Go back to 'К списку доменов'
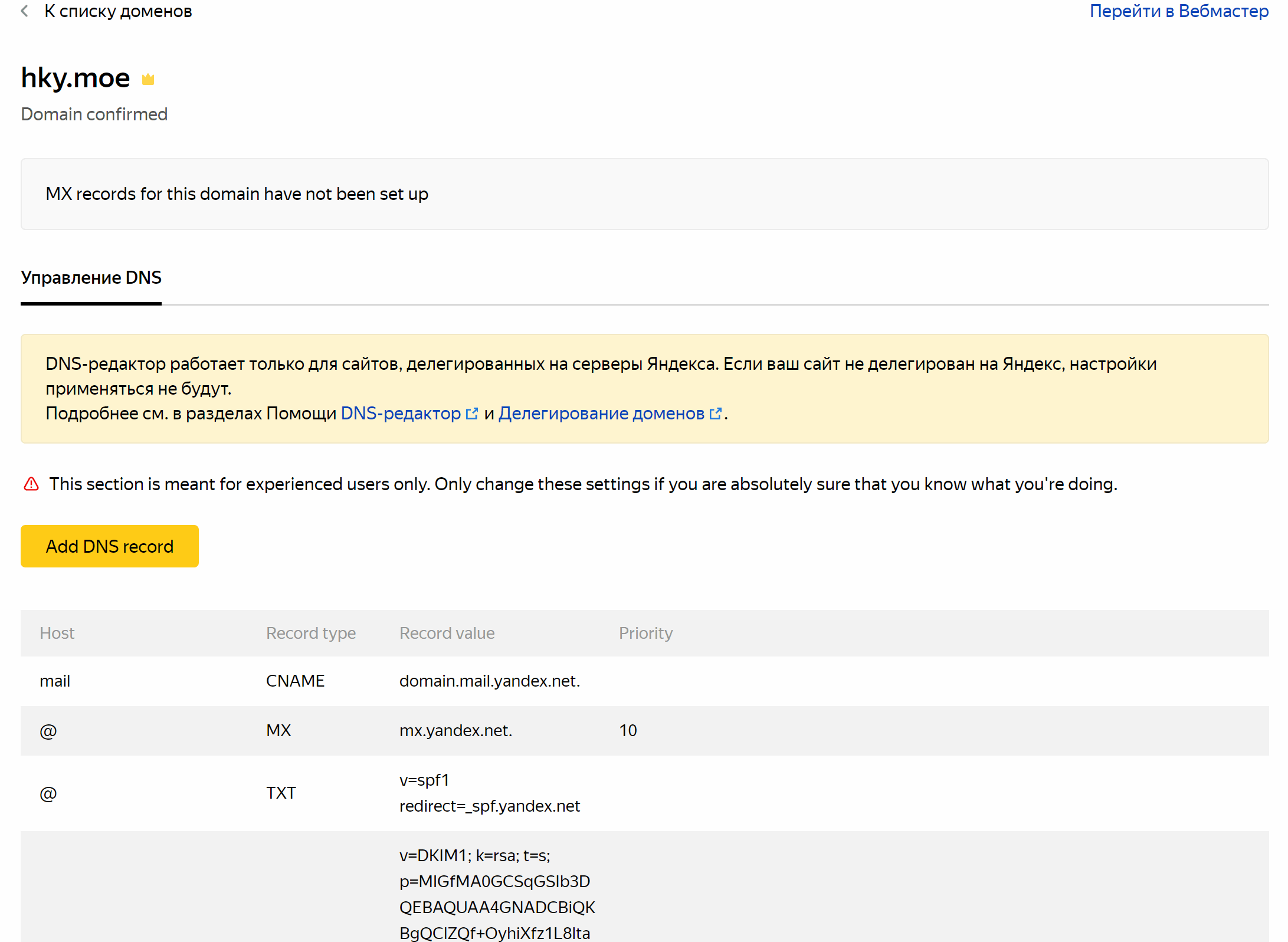 [x=118, y=11]
